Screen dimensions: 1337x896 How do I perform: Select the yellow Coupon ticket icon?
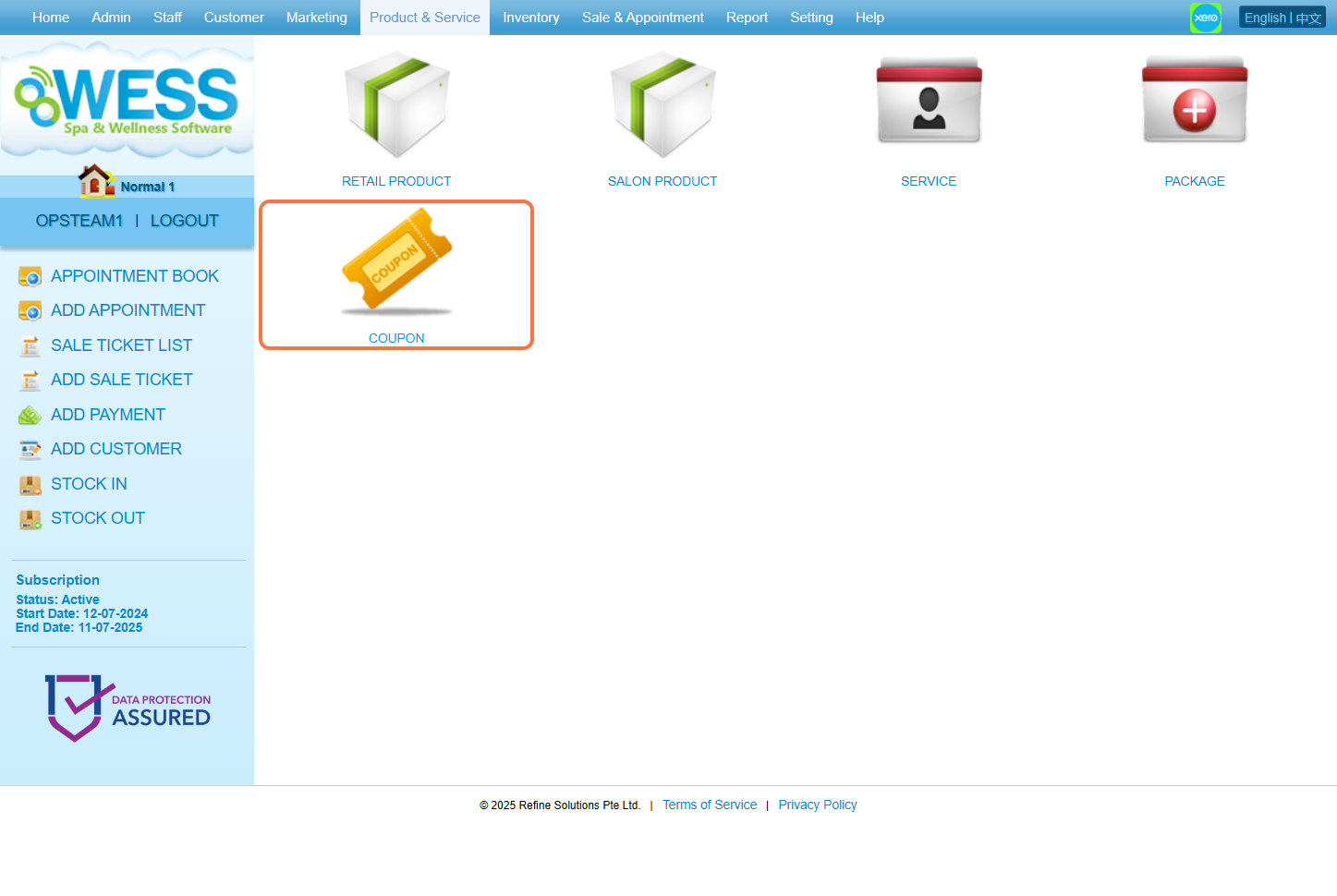[396, 260]
